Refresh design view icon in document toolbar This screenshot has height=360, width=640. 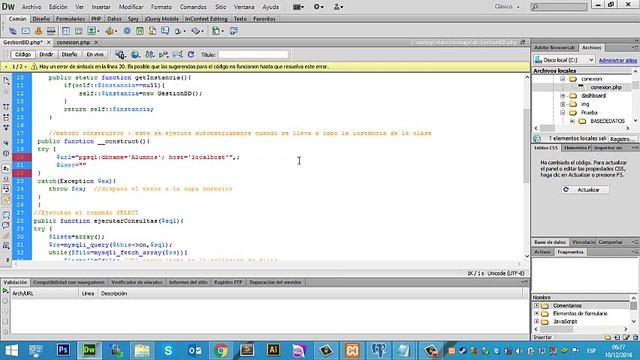[191, 54]
